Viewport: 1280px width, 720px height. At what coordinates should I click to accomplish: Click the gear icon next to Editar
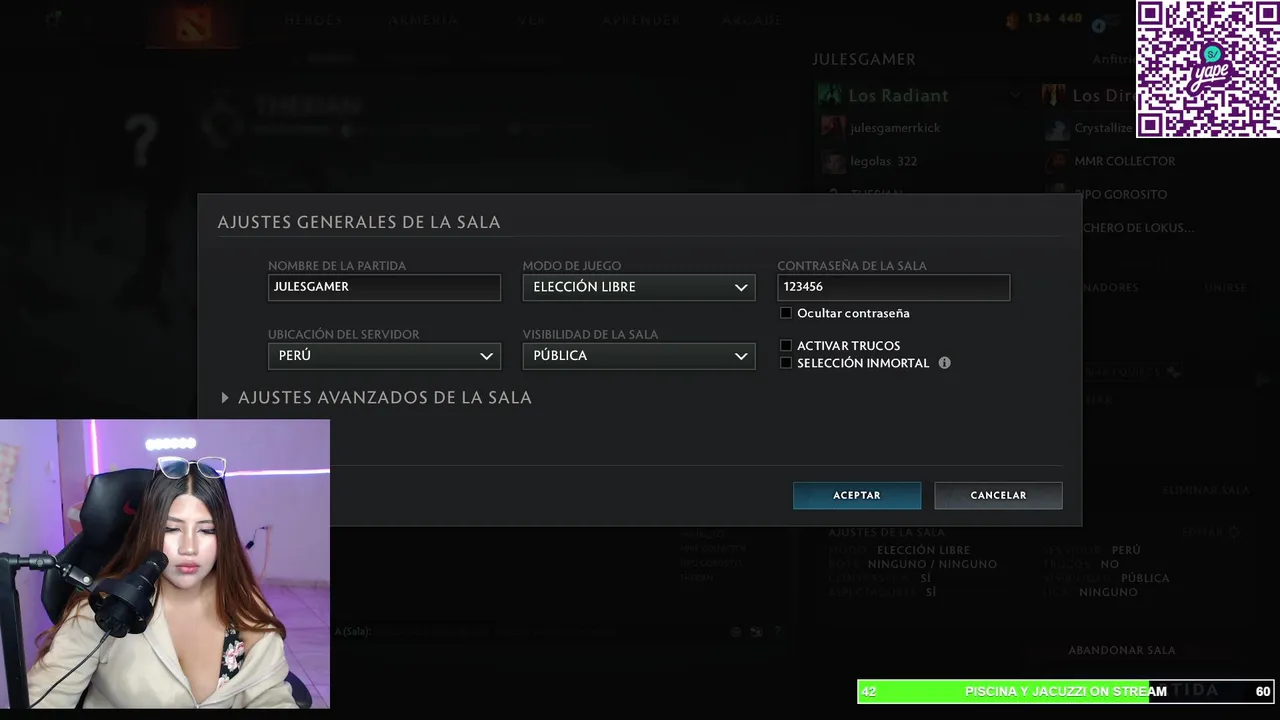pos(1235,532)
